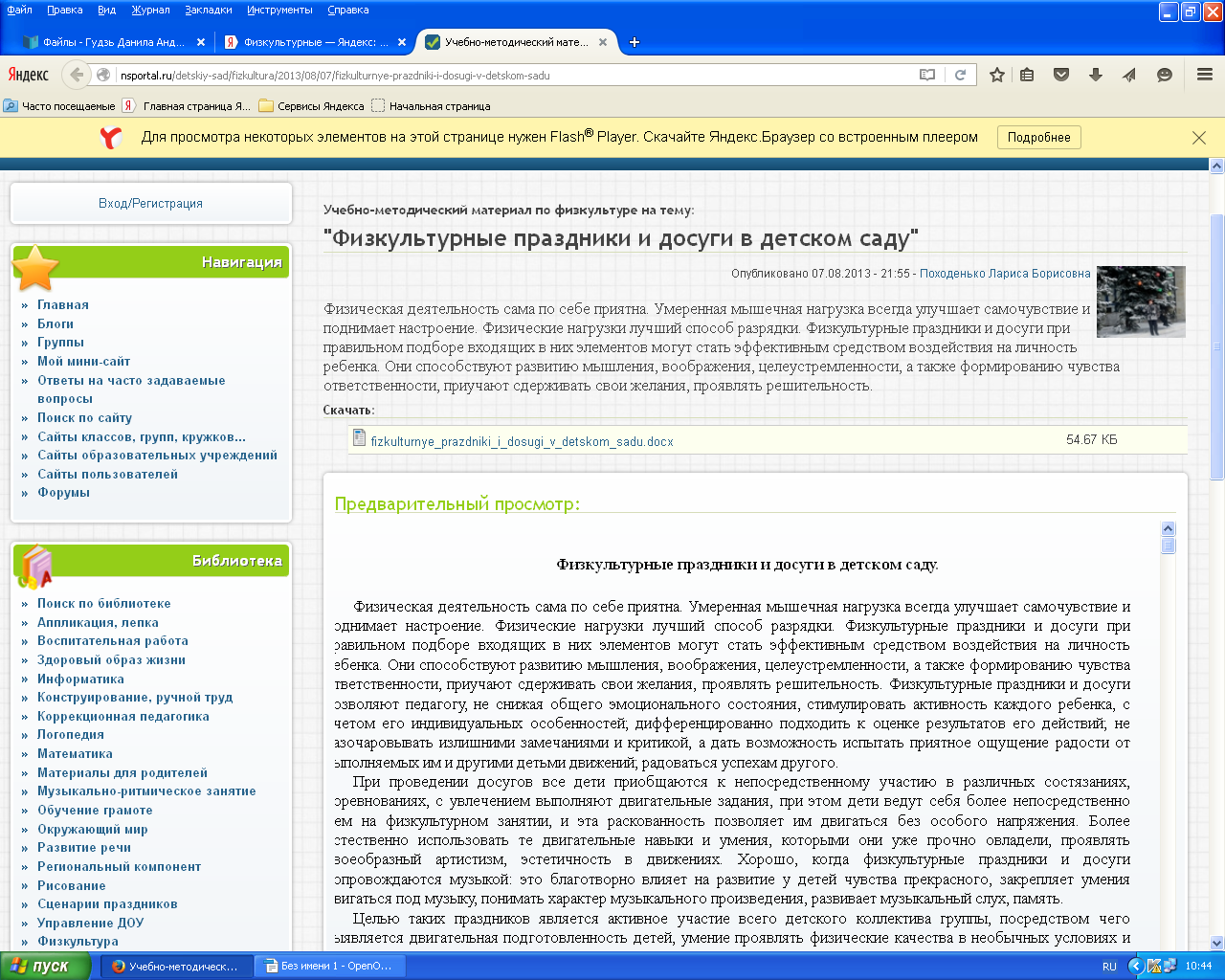Viewport: 1225px width, 980px height.
Task: Click the Library books icon
Action: point(35,567)
